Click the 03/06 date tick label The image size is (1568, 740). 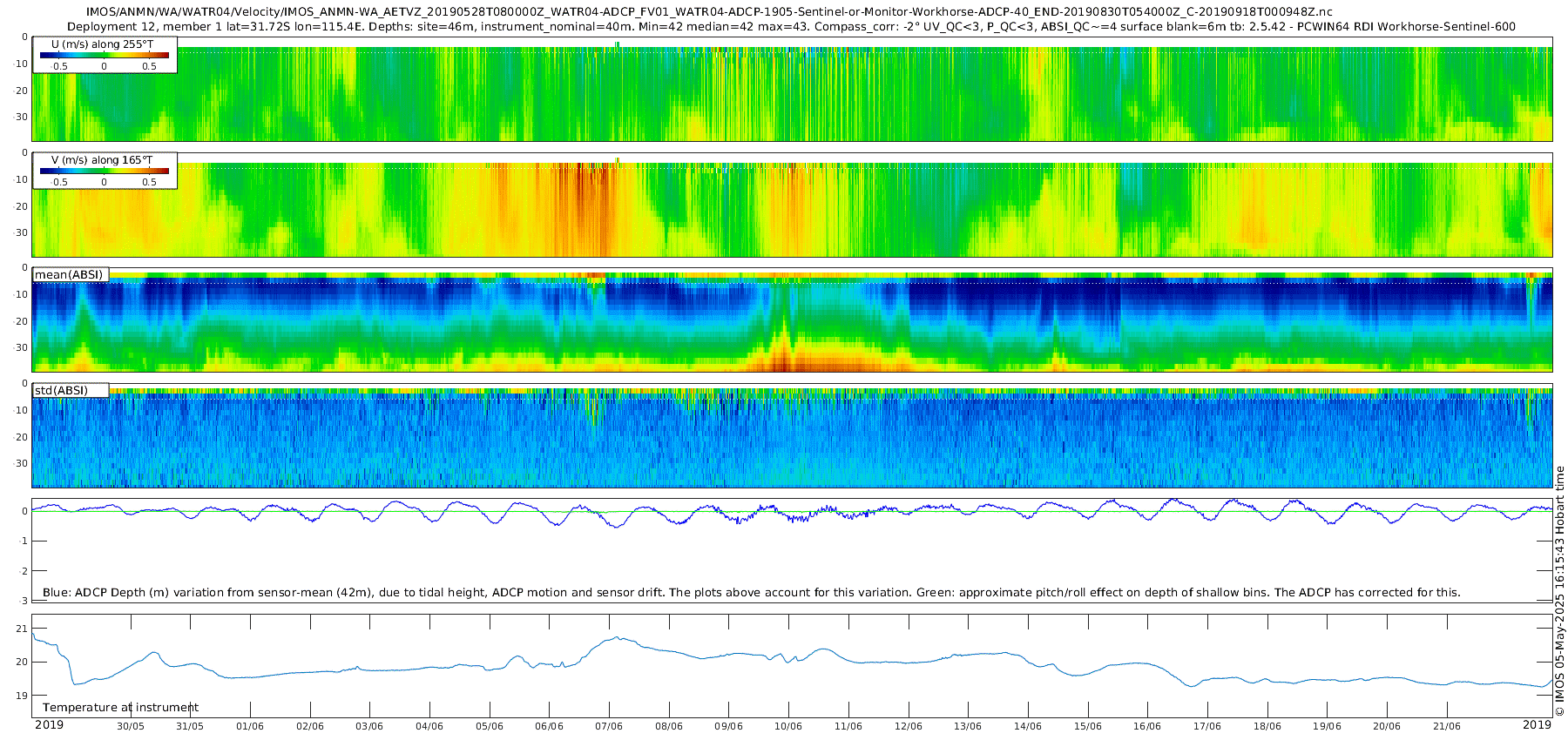(369, 726)
